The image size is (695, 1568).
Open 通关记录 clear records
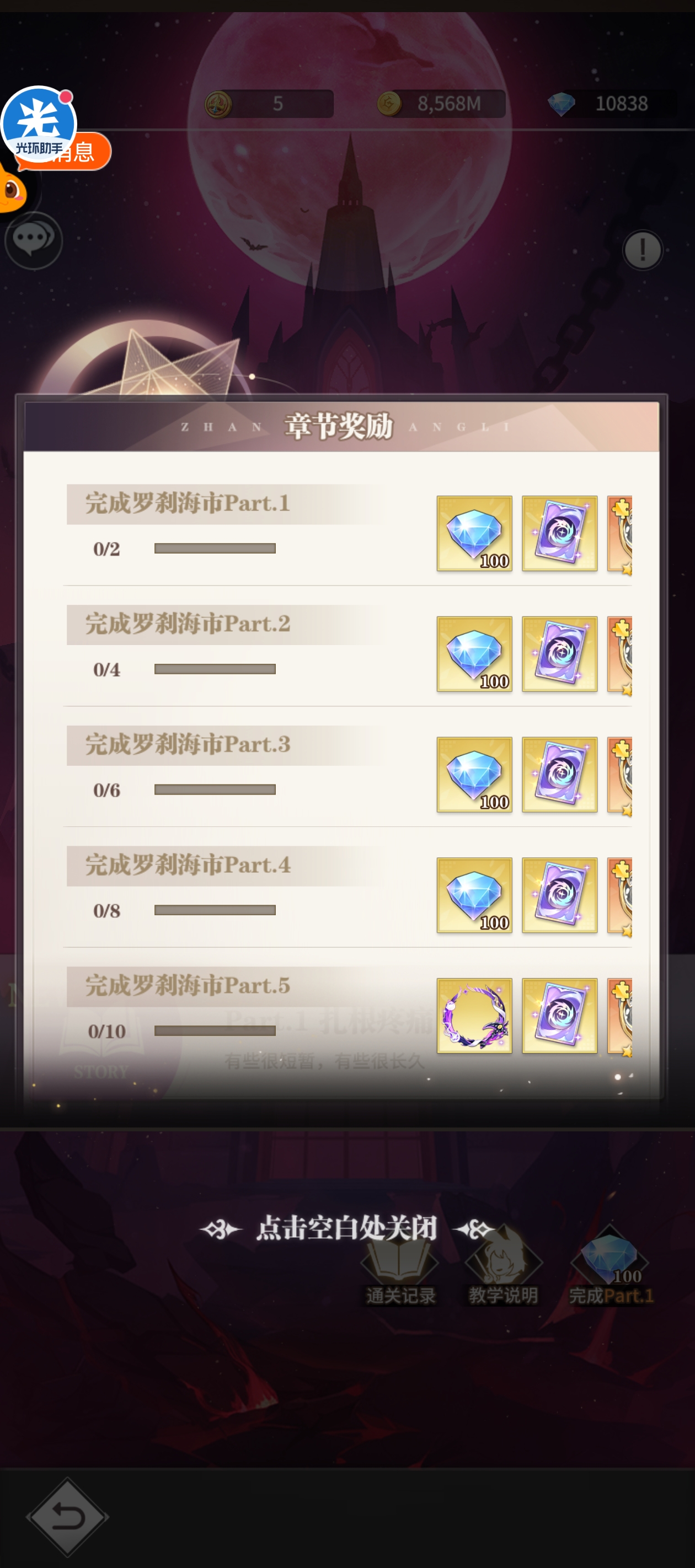[x=400, y=1272]
